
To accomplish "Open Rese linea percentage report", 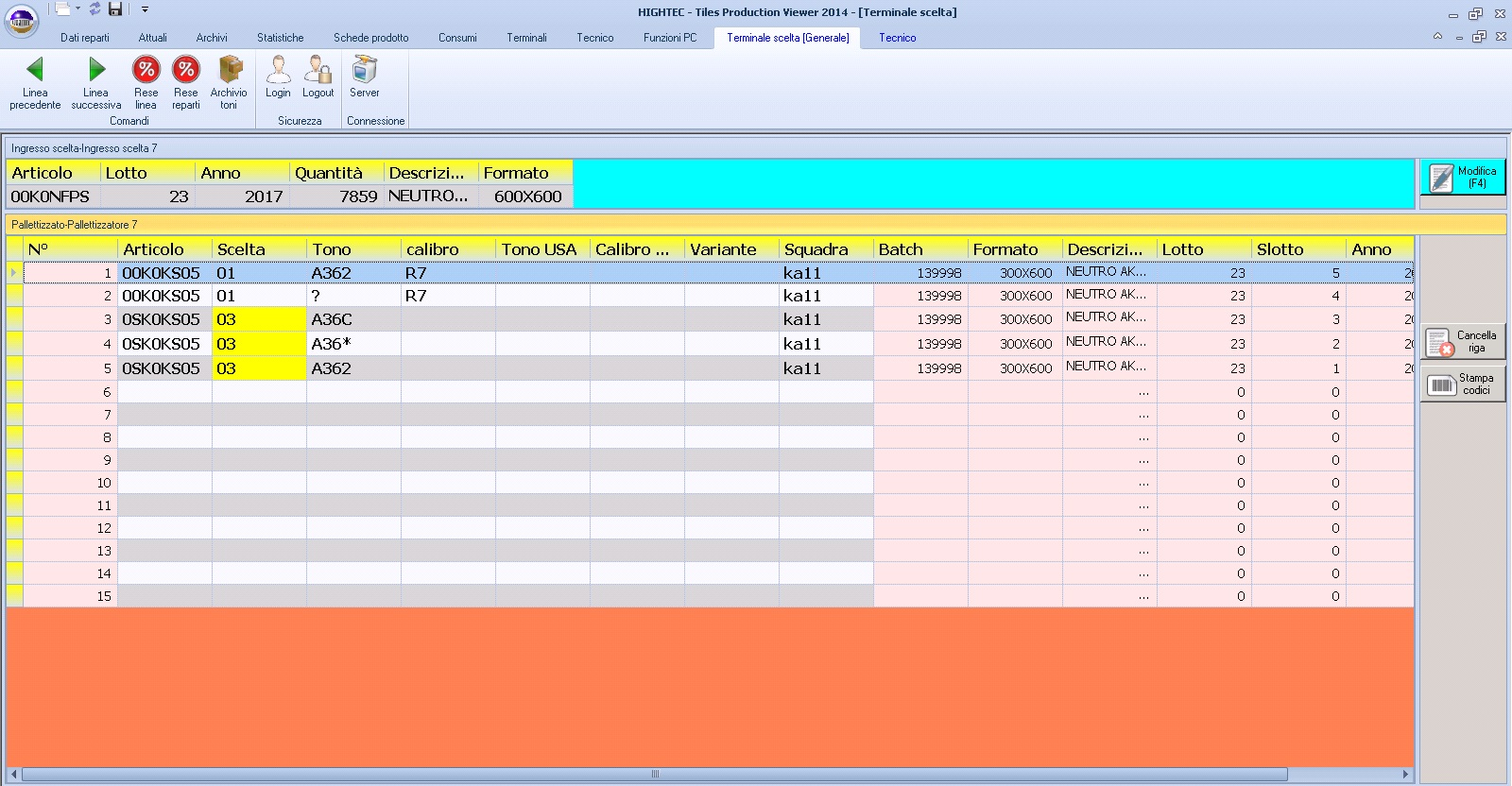I will pyautogui.click(x=146, y=83).
